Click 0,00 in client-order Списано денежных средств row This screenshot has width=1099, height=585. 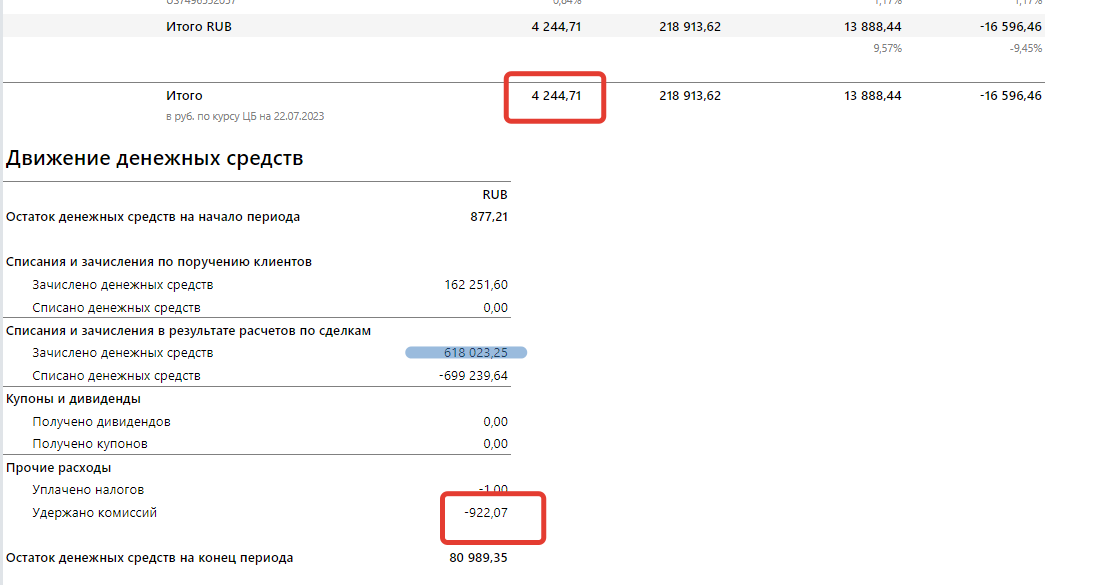point(496,308)
